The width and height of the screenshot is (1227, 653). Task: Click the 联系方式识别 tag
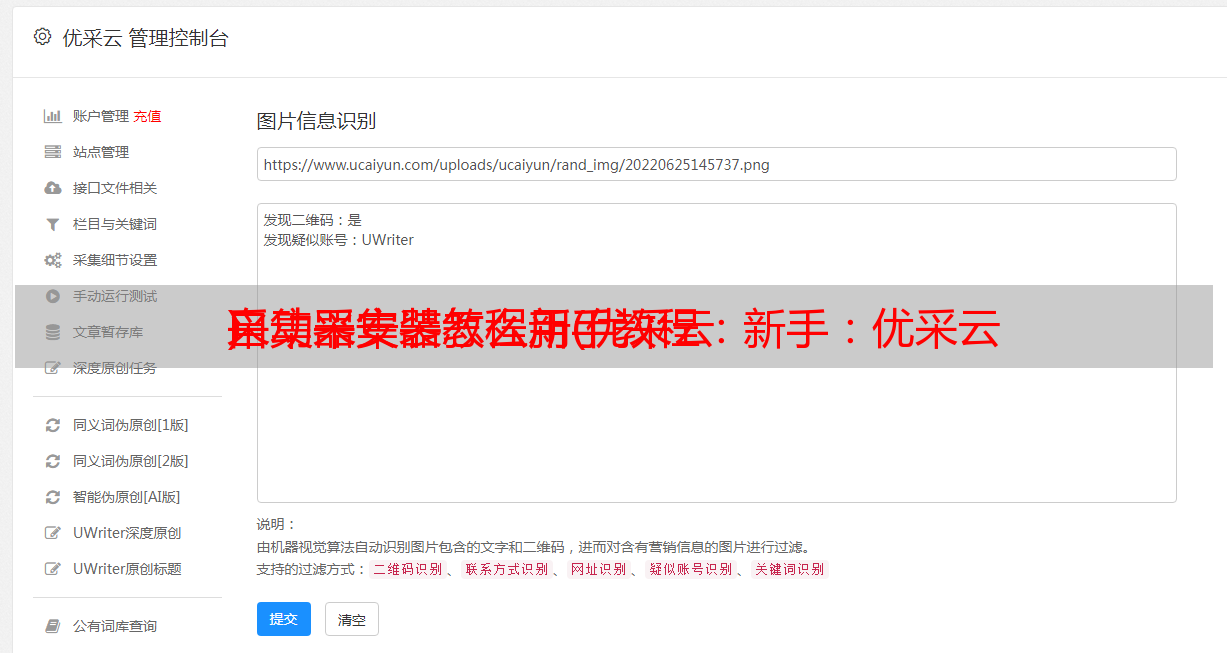(x=506, y=569)
